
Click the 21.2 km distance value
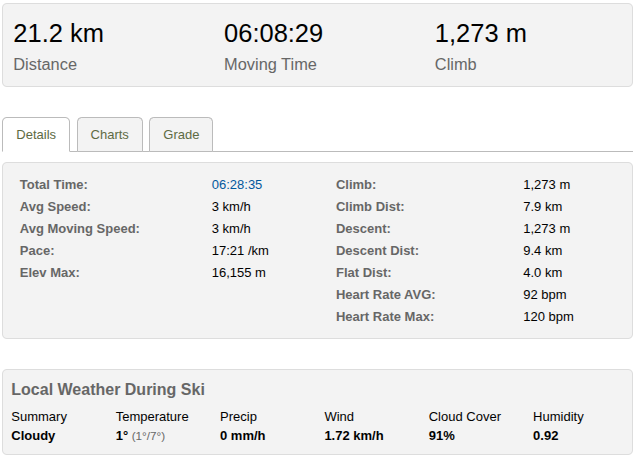tap(58, 34)
